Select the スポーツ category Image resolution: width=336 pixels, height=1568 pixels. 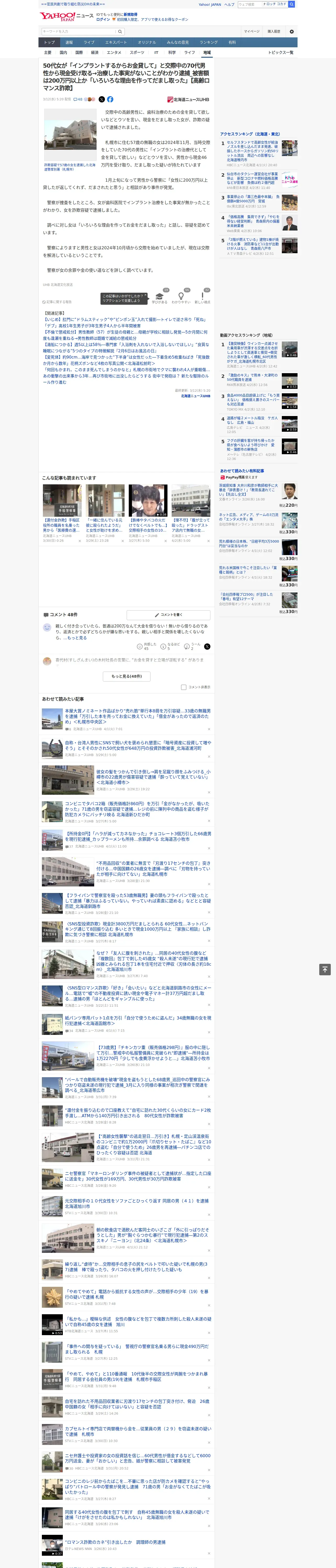click(x=137, y=52)
